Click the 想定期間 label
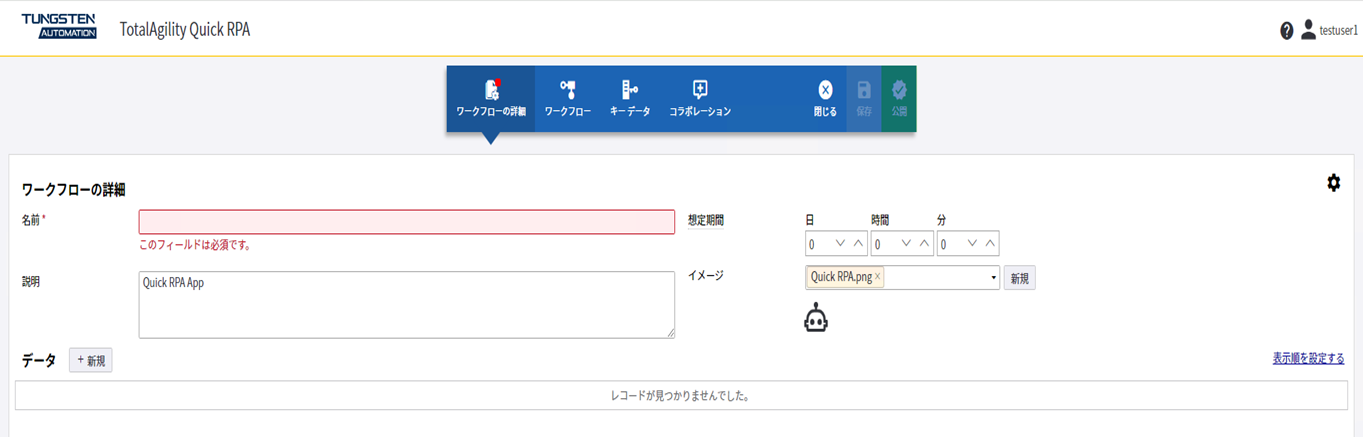This screenshot has height=437, width=1363. pyautogui.click(x=705, y=220)
